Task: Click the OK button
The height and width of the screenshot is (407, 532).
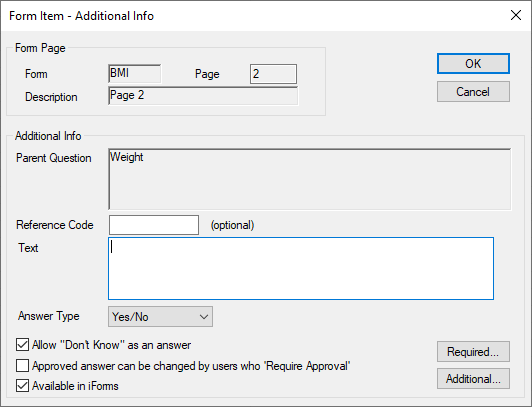Action: pyautogui.click(x=473, y=63)
